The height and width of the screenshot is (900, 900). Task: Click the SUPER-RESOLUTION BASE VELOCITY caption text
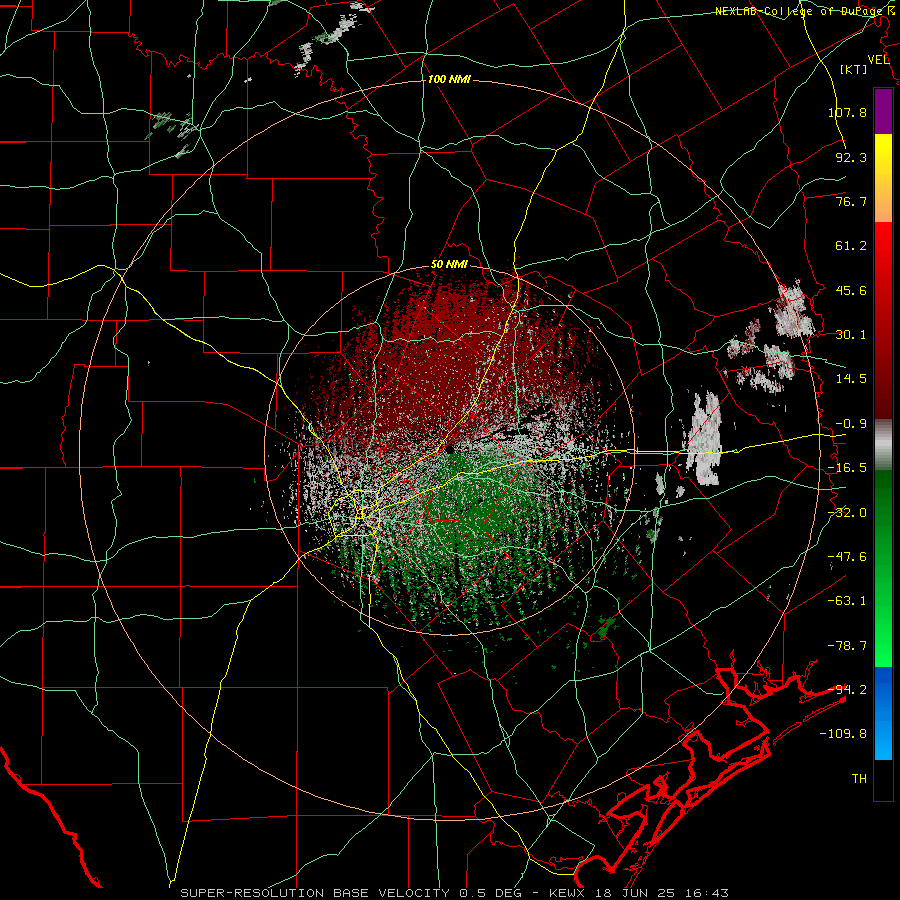(315, 893)
